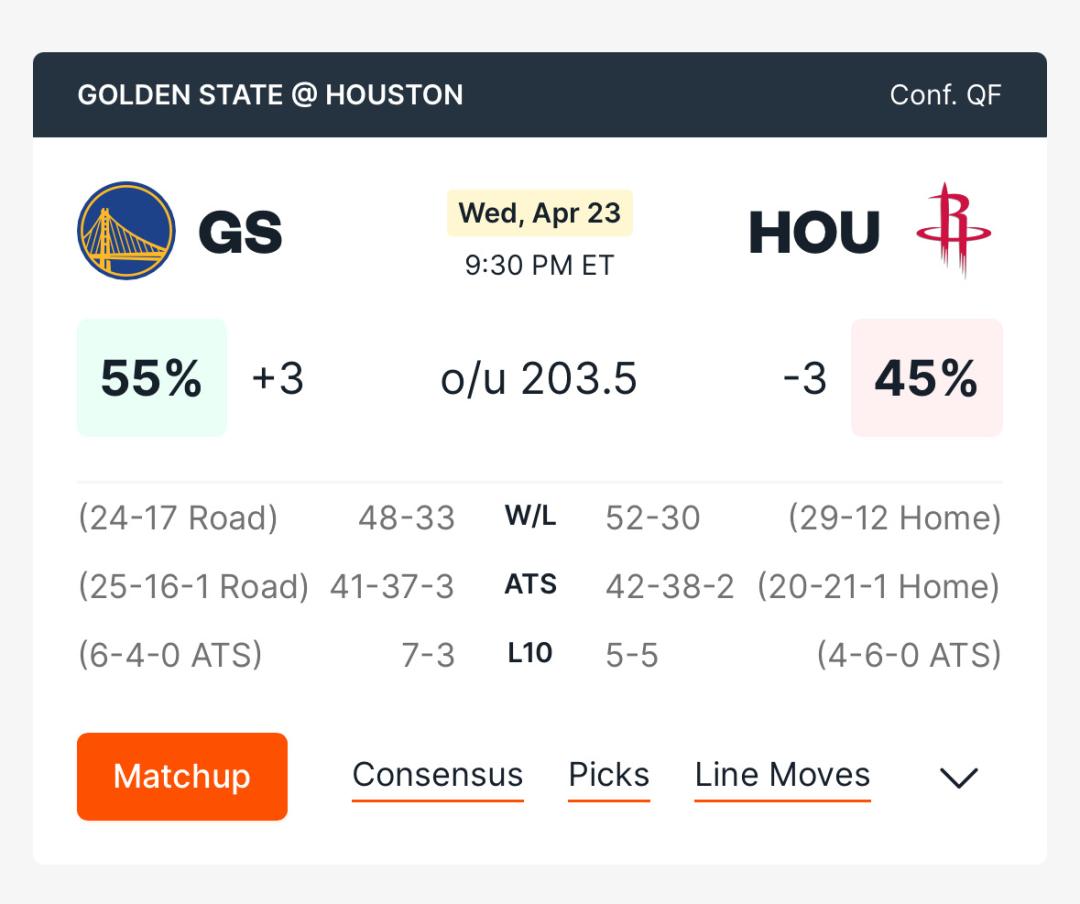
Task: Click the Golden State +3 spread
Action: click(x=278, y=378)
